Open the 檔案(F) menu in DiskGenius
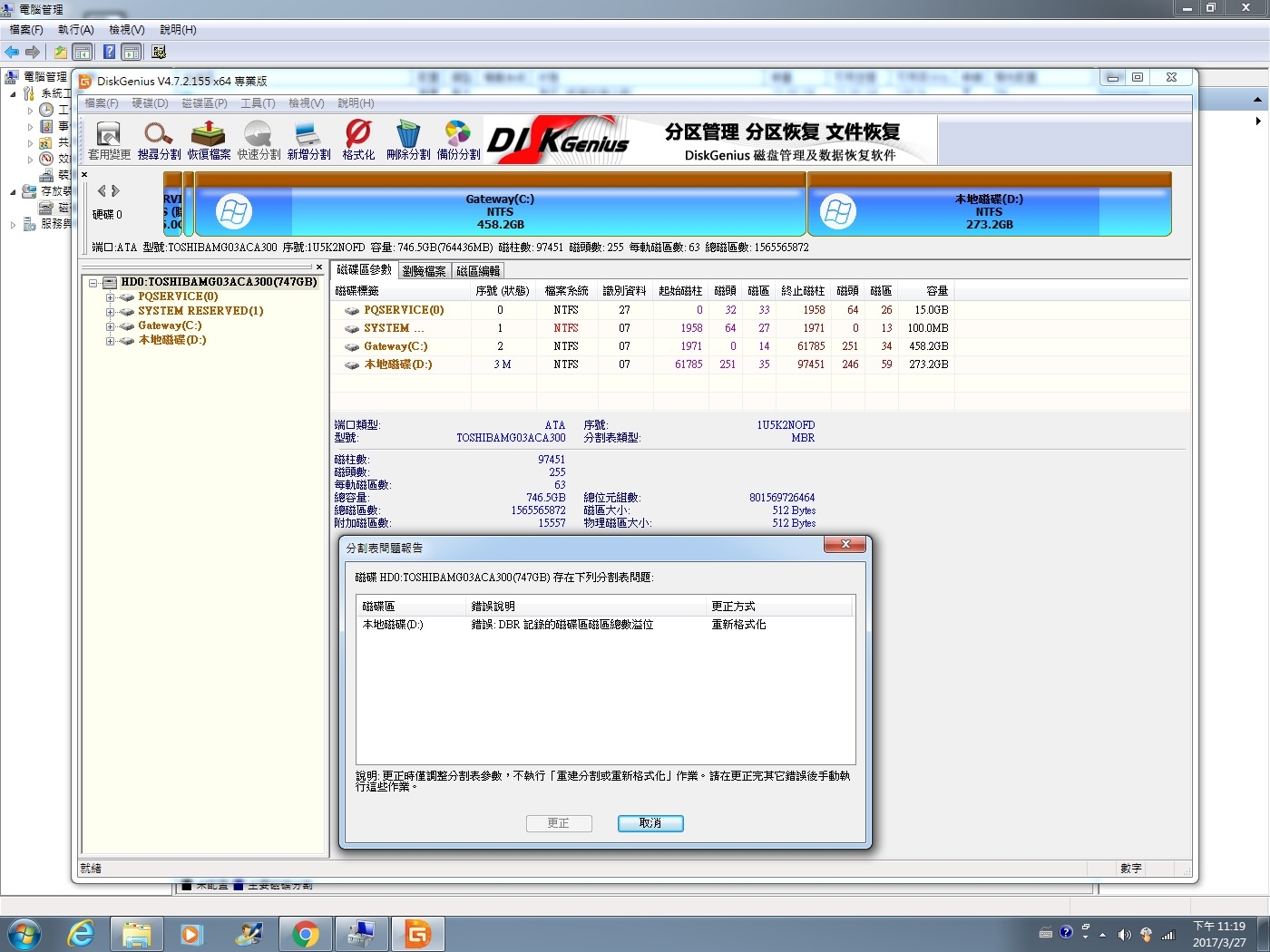Screen dimensions: 1270x952 101,103
